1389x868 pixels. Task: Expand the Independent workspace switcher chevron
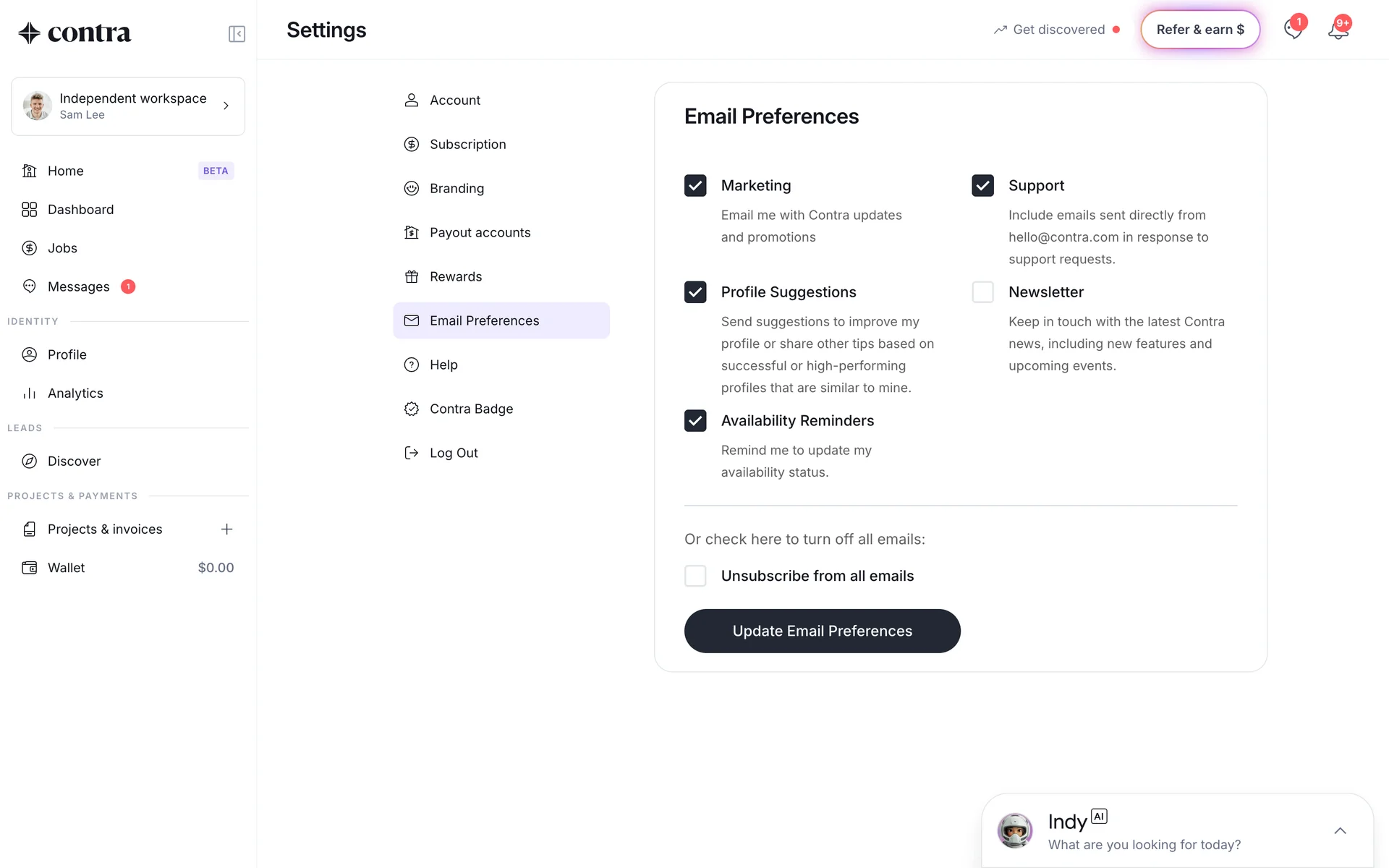coord(226,106)
